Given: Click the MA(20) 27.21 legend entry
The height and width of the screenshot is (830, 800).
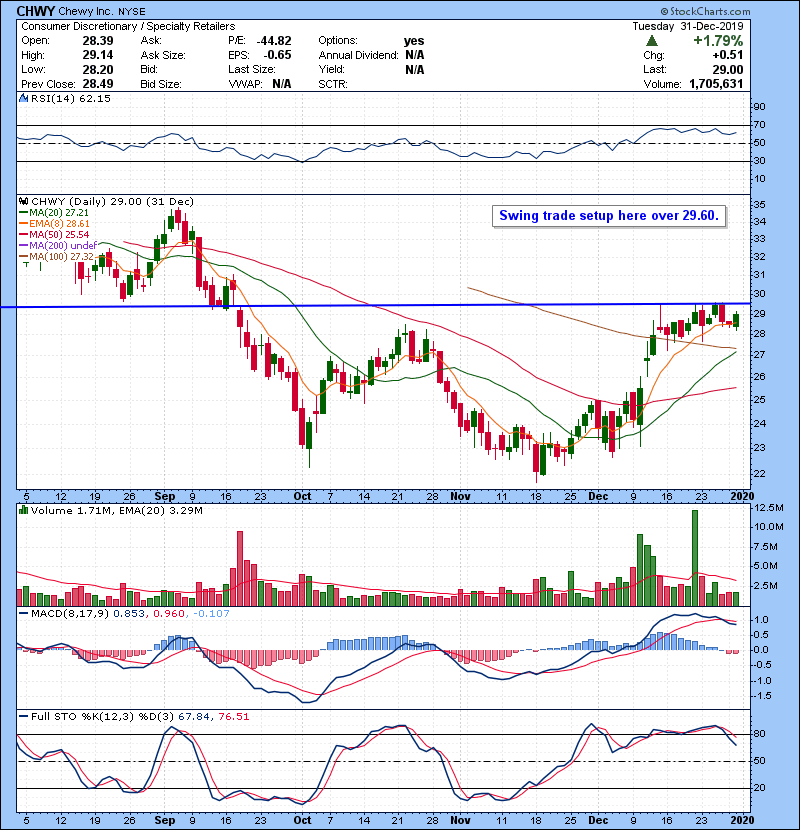Looking at the screenshot, I should click(55, 212).
